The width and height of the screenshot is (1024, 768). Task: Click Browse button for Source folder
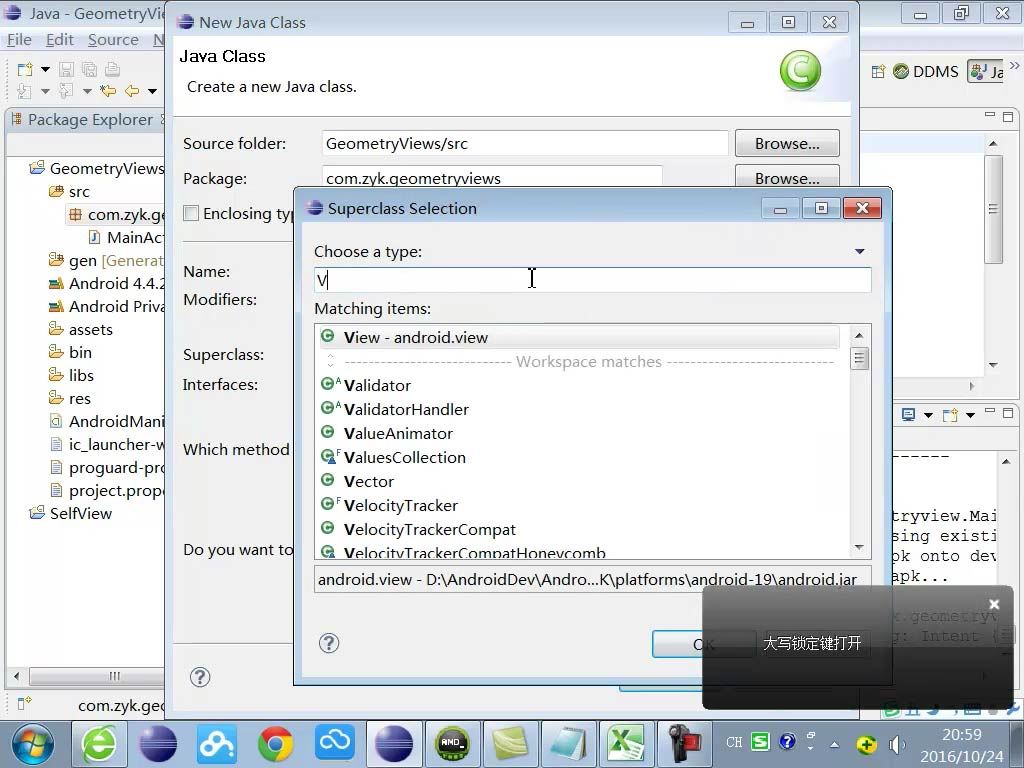pos(787,144)
